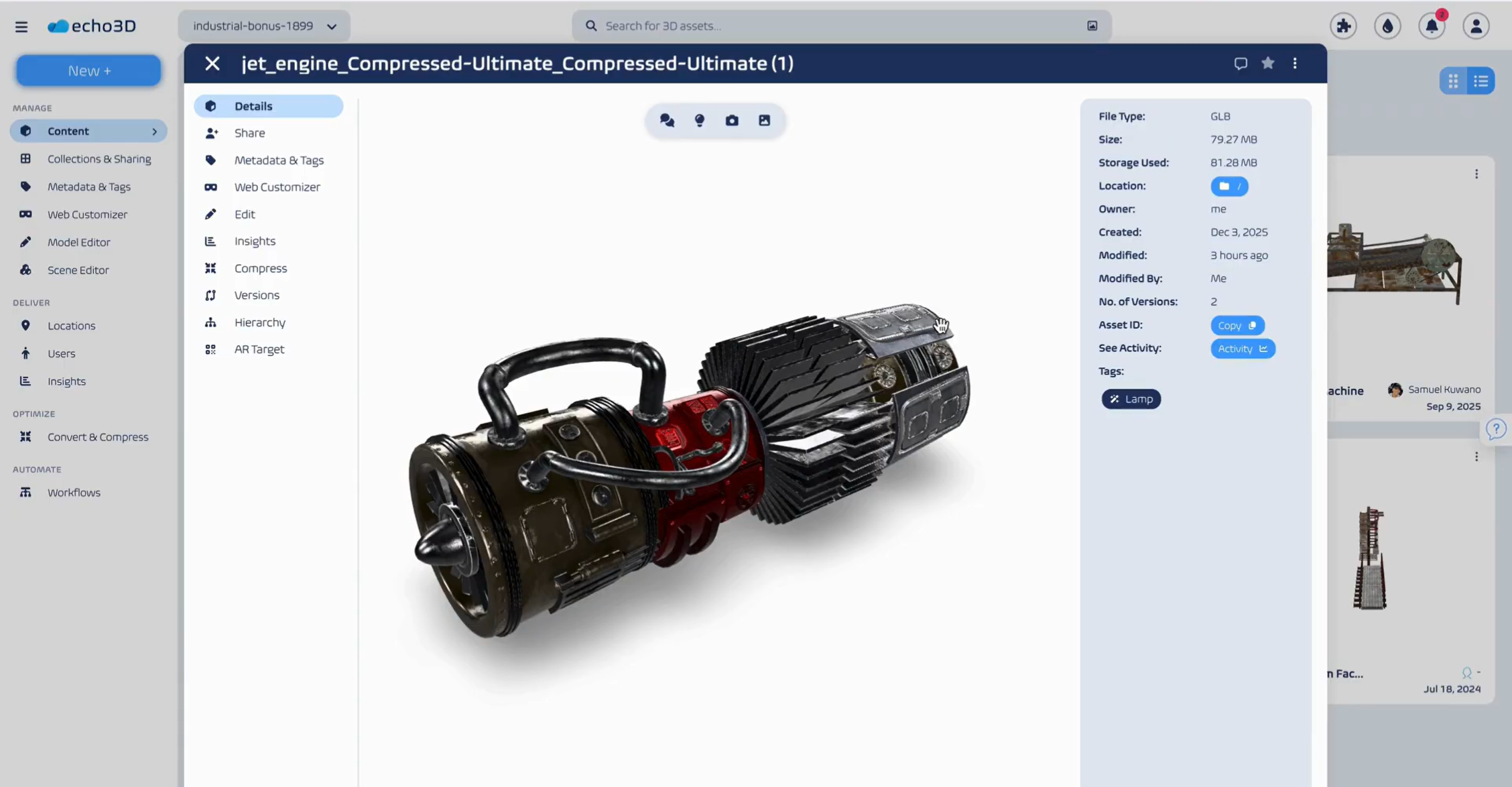Image resolution: width=1512 pixels, height=787 pixels.
Task: Toggle the lightbulb lighting icon in viewer
Action: [699, 120]
